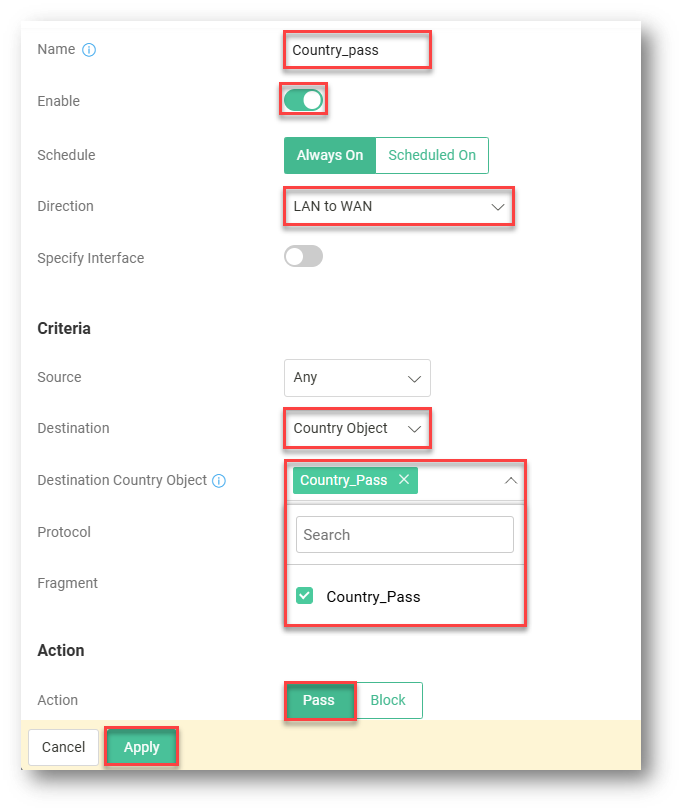This screenshot has height=812, width=683.
Task: Set the action to Block
Action: point(388,700)
